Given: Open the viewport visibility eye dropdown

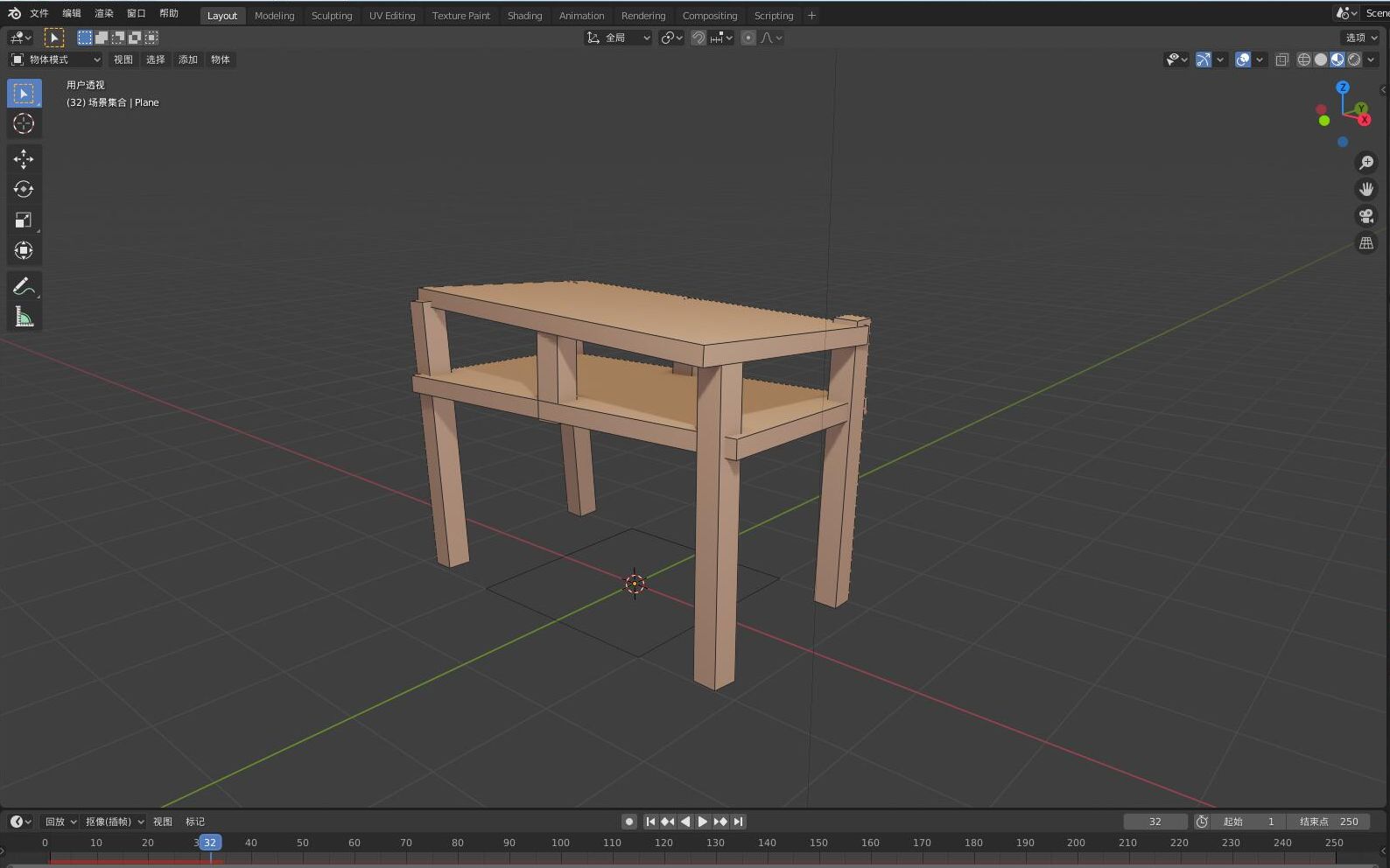Looking at the screenshot, I should pyautogui.click(x=1176, y=59).
